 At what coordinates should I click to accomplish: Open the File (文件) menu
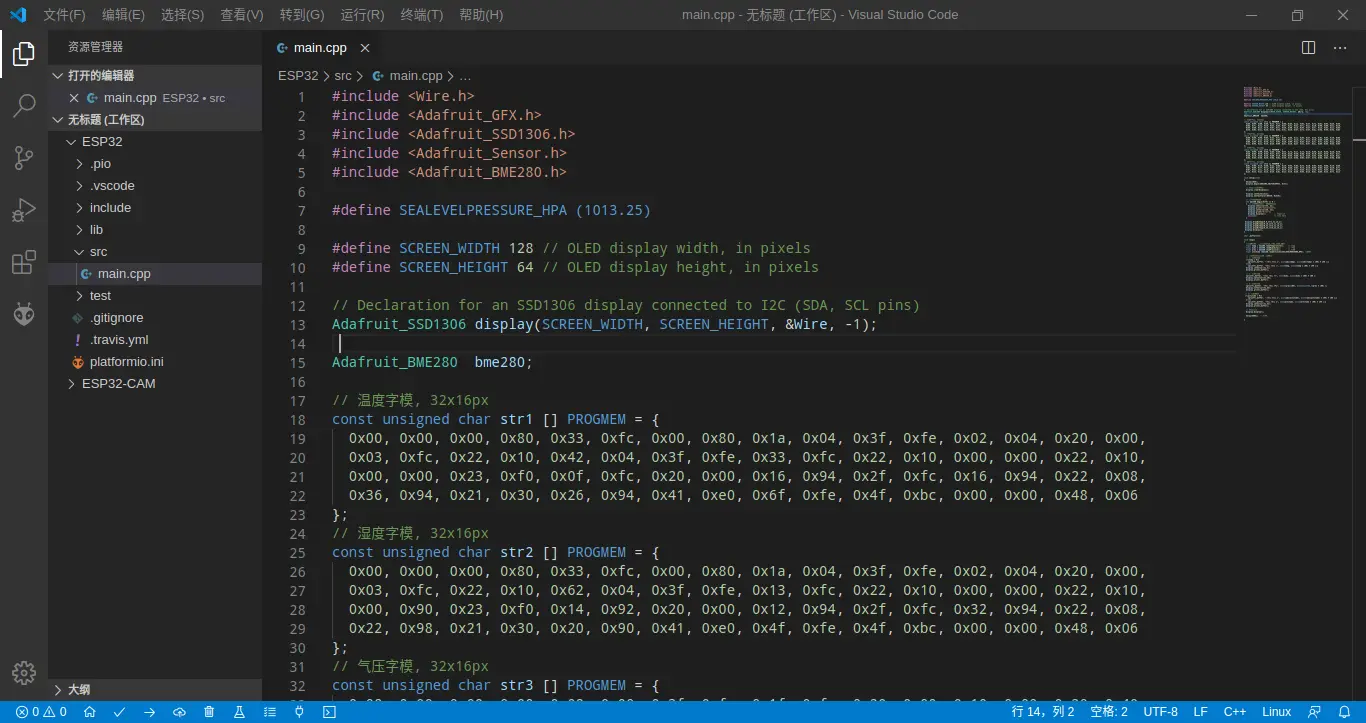64,15
